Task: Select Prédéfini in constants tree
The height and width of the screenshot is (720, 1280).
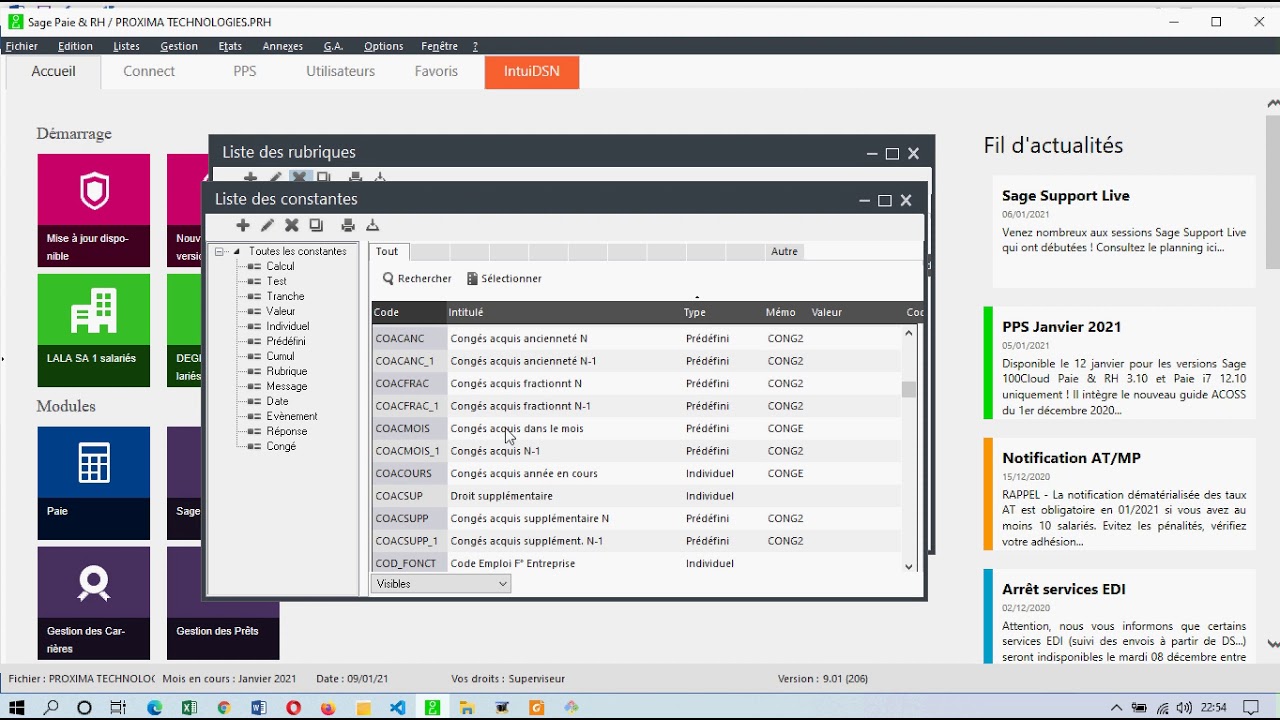Action: (x=286, y=342)
